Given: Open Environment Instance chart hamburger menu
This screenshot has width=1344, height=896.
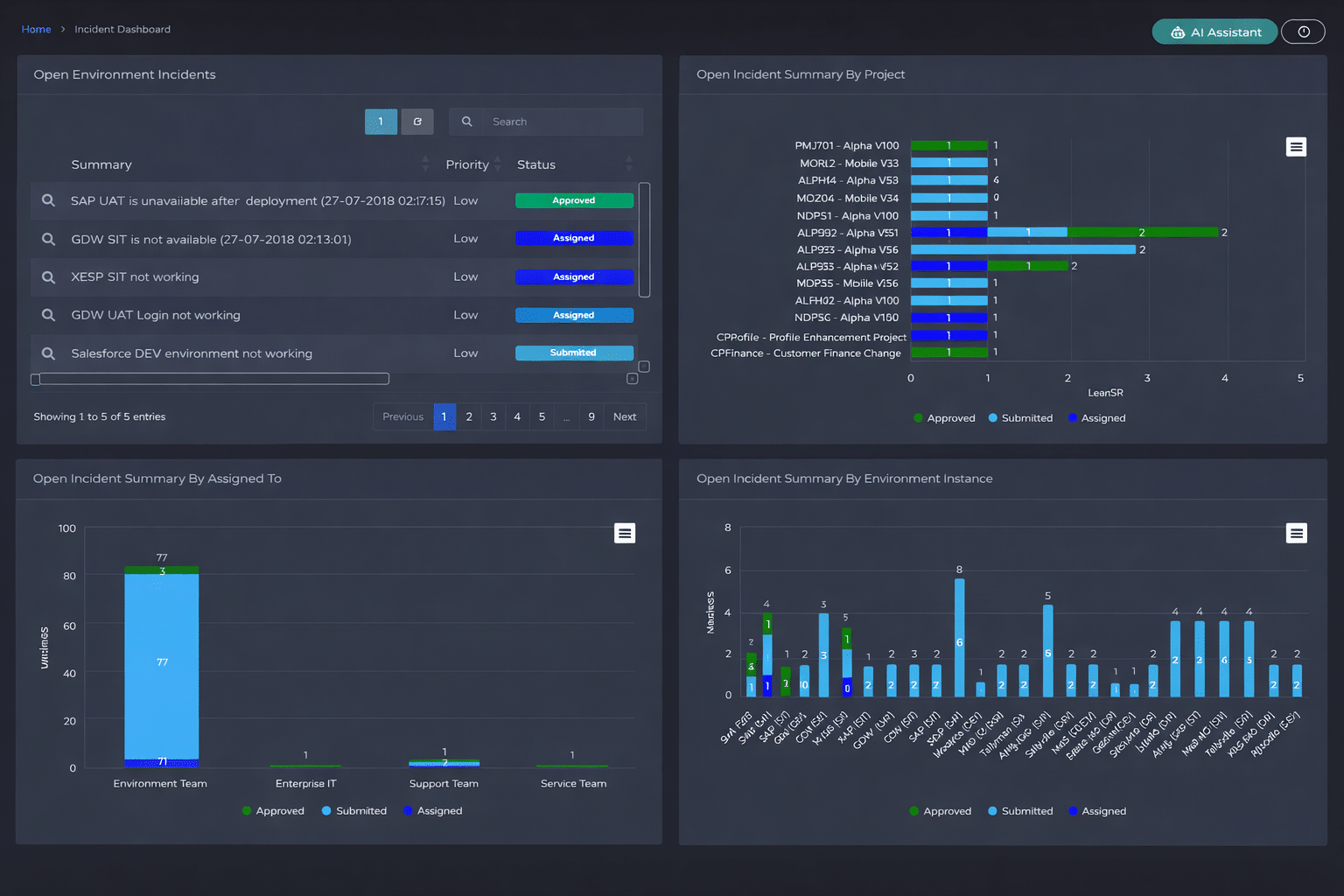Looking at the screenshot, I should tap(1296, 533).
